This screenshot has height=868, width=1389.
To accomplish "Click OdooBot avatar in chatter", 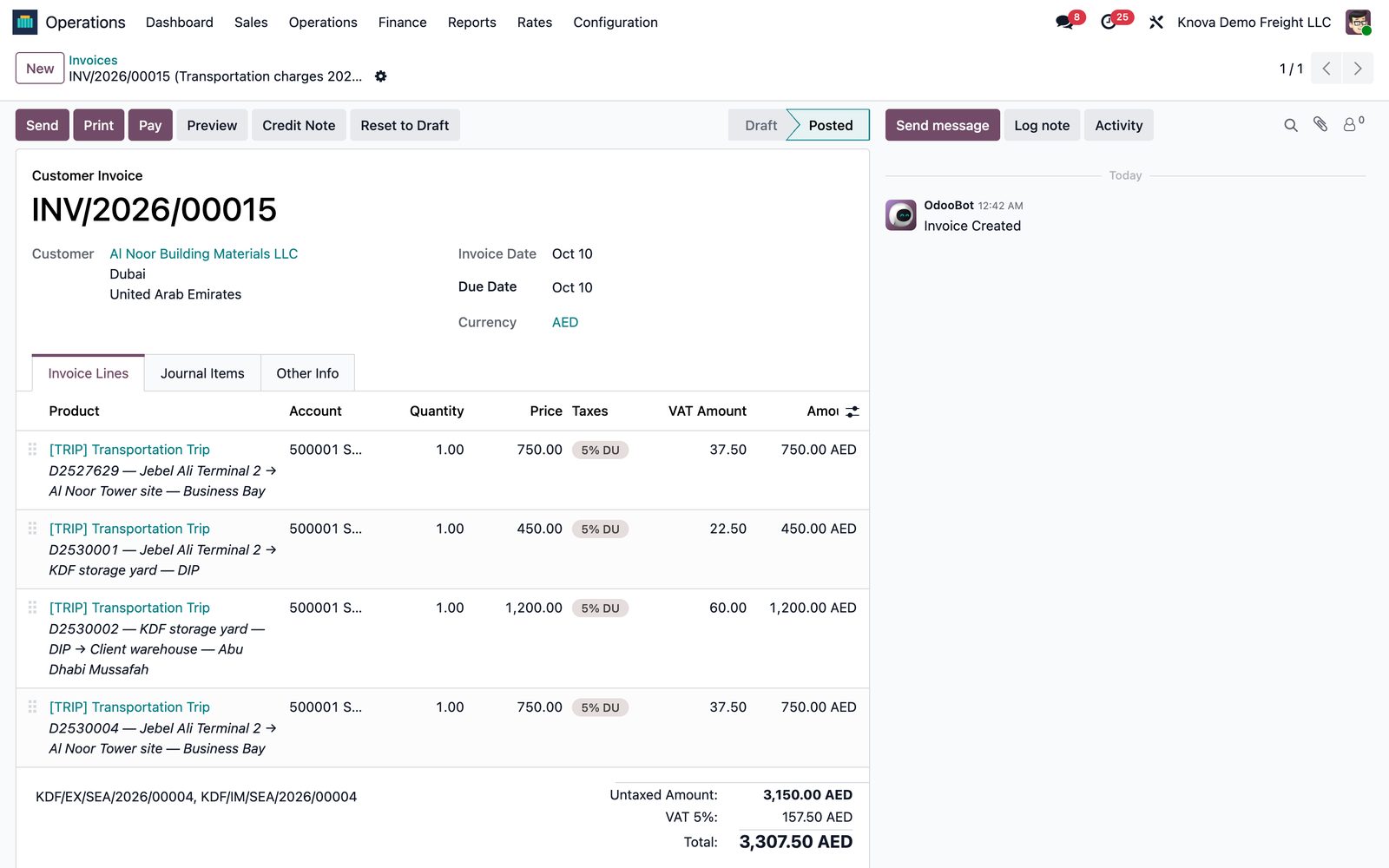I will (901, 215).
